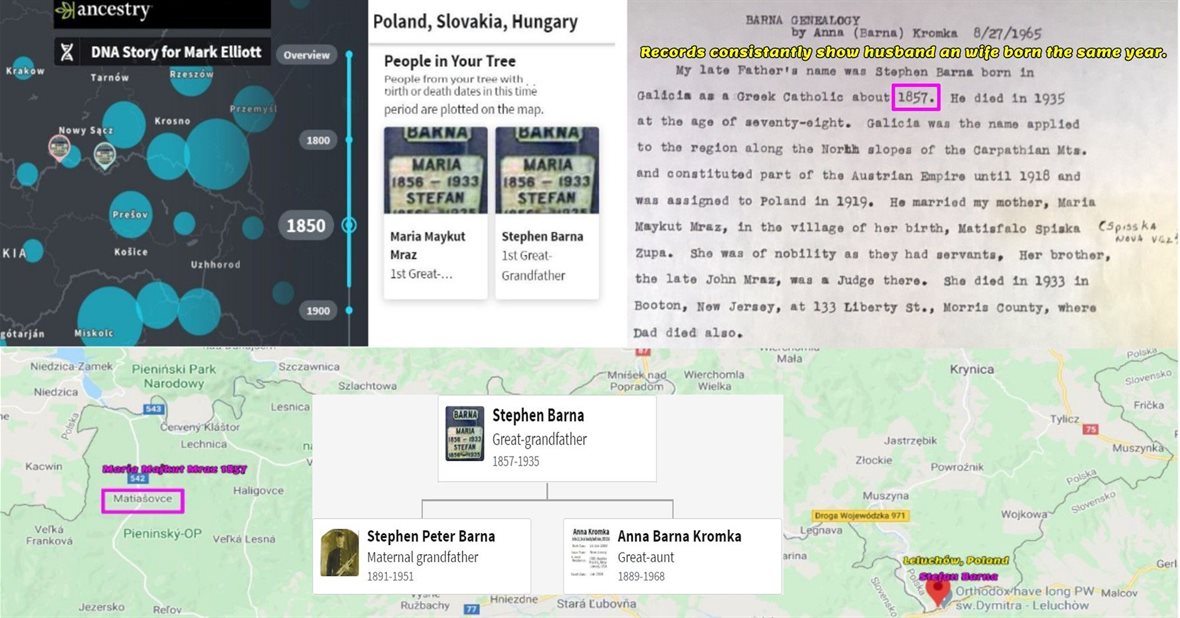Image resolution: width=1180 pixels, height=618 pixels.
Task: Click the large blue circle near Krosno
Action: 216,153
